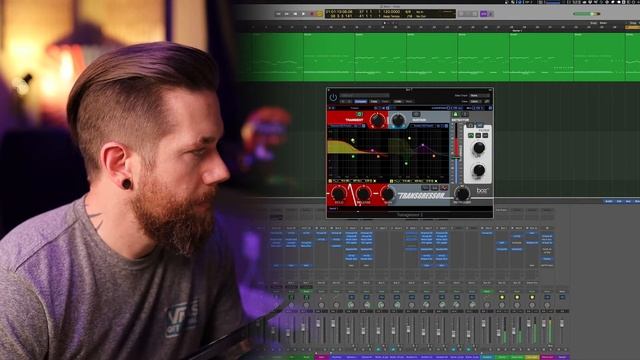Toggle the yellow Cycle button in the transport
This screenshot has width=640, height=360.
click(x=320, y=14)
